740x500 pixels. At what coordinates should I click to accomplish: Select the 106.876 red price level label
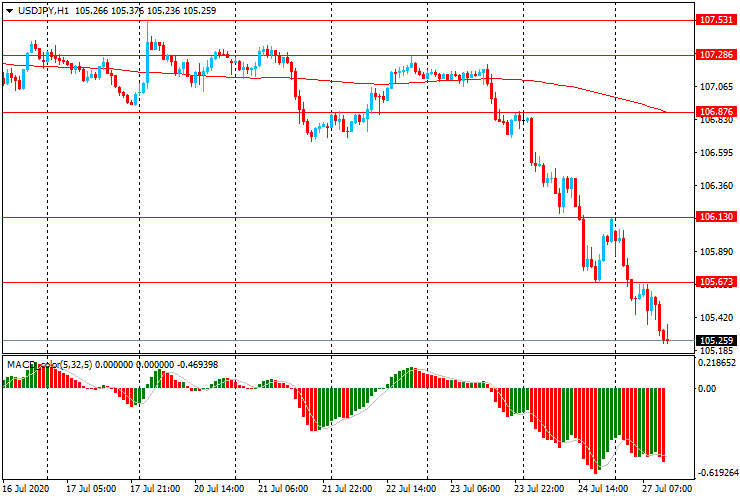[x=716, y=111]
